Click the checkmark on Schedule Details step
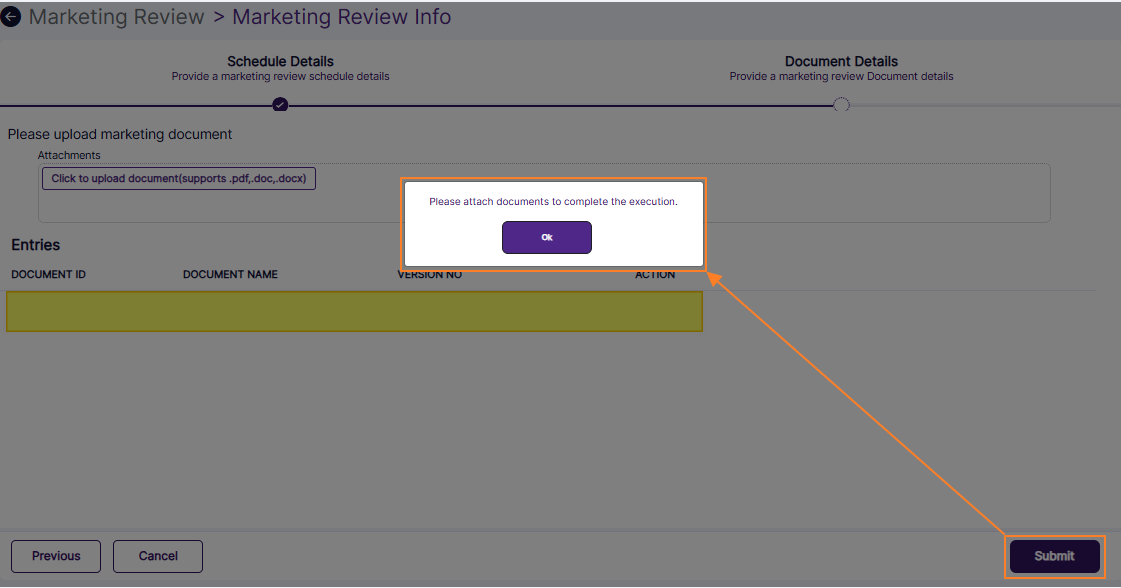The width and height of the screenshot is (1121, 588). (x=280, y=104)
